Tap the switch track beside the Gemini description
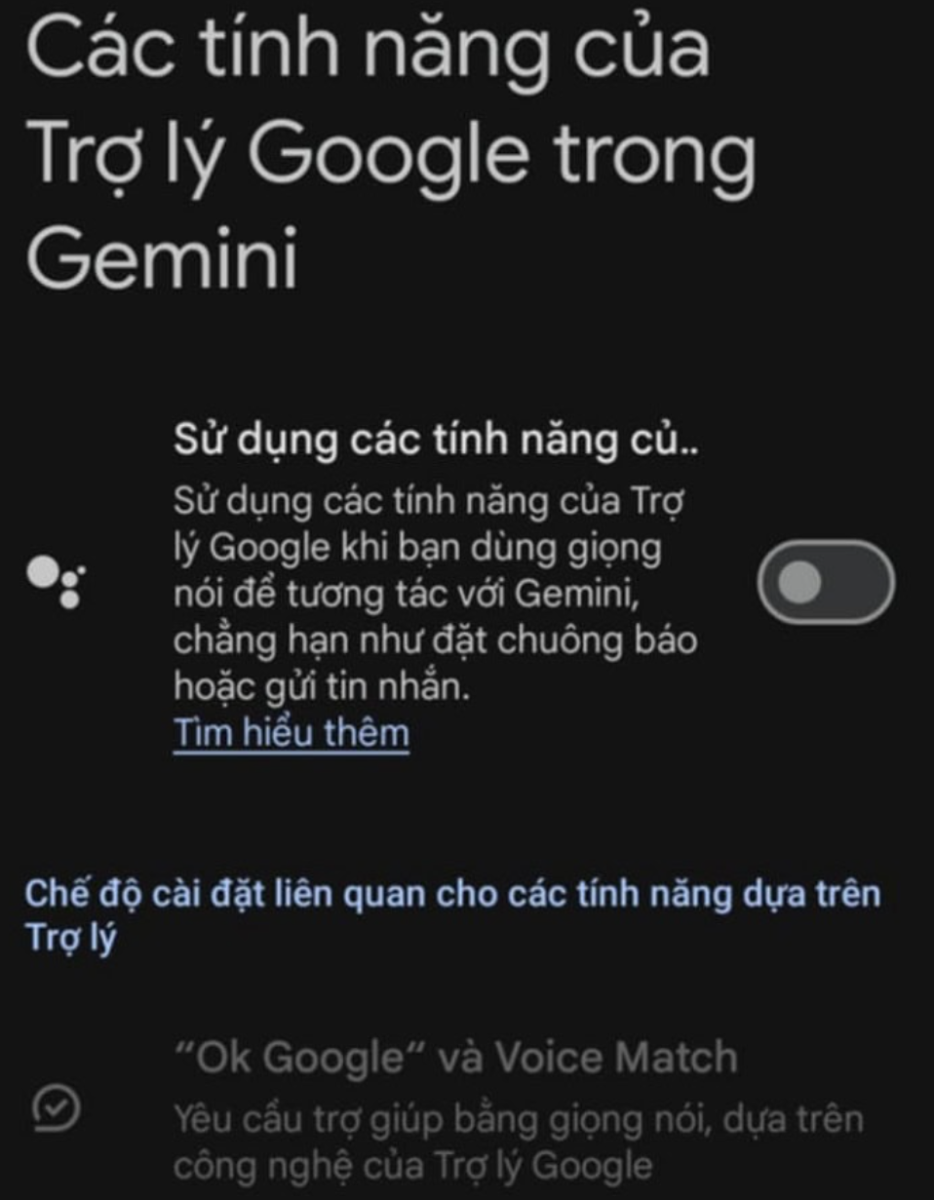 pyautogui.click(x=825, y=582)
